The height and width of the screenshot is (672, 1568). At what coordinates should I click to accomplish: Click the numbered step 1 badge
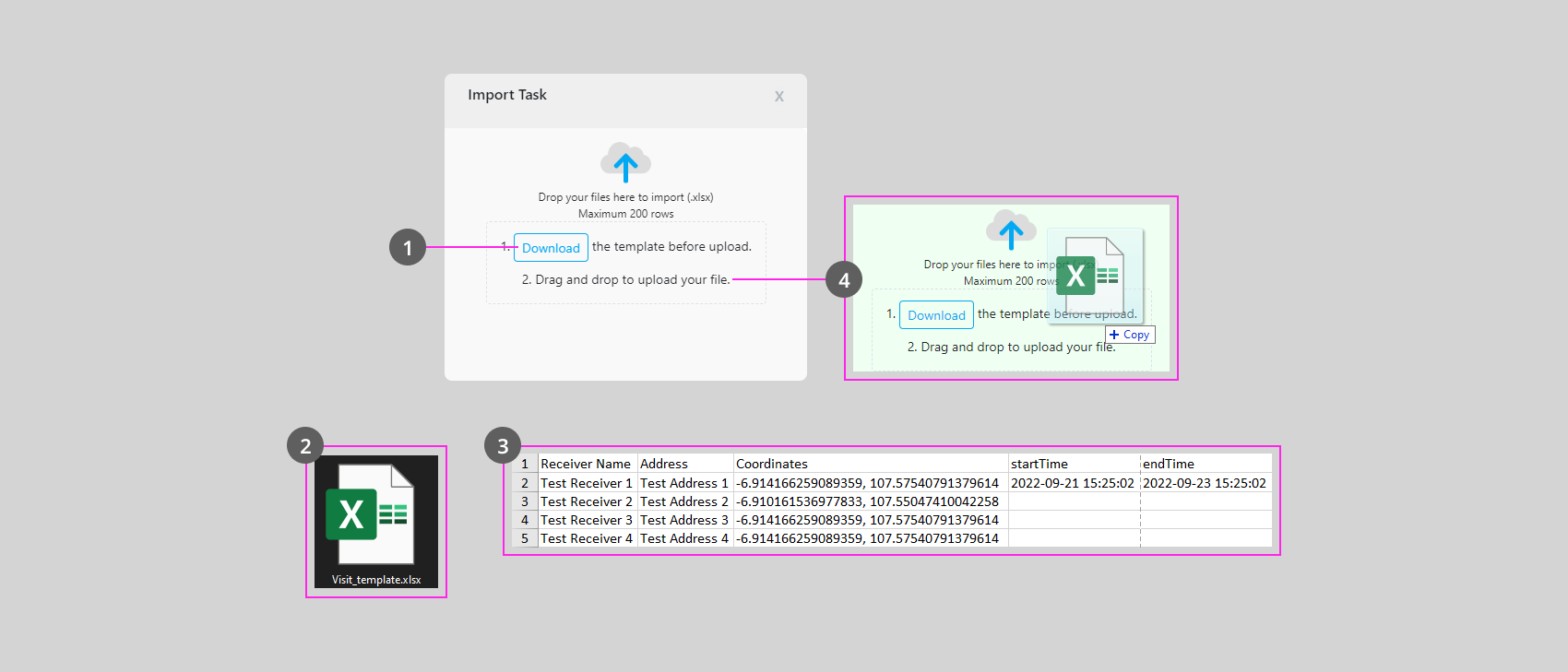click(x=408, y=247)
